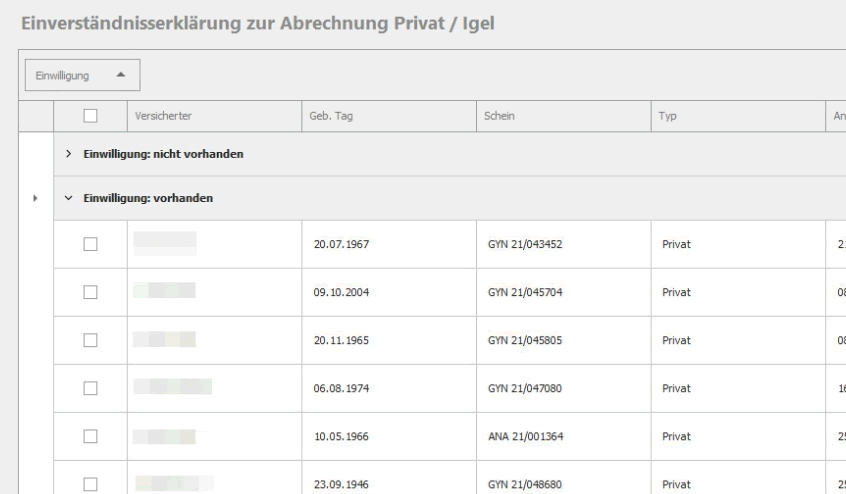Mark the checkbox for ANA 21/001364 row

pos(91,436)
